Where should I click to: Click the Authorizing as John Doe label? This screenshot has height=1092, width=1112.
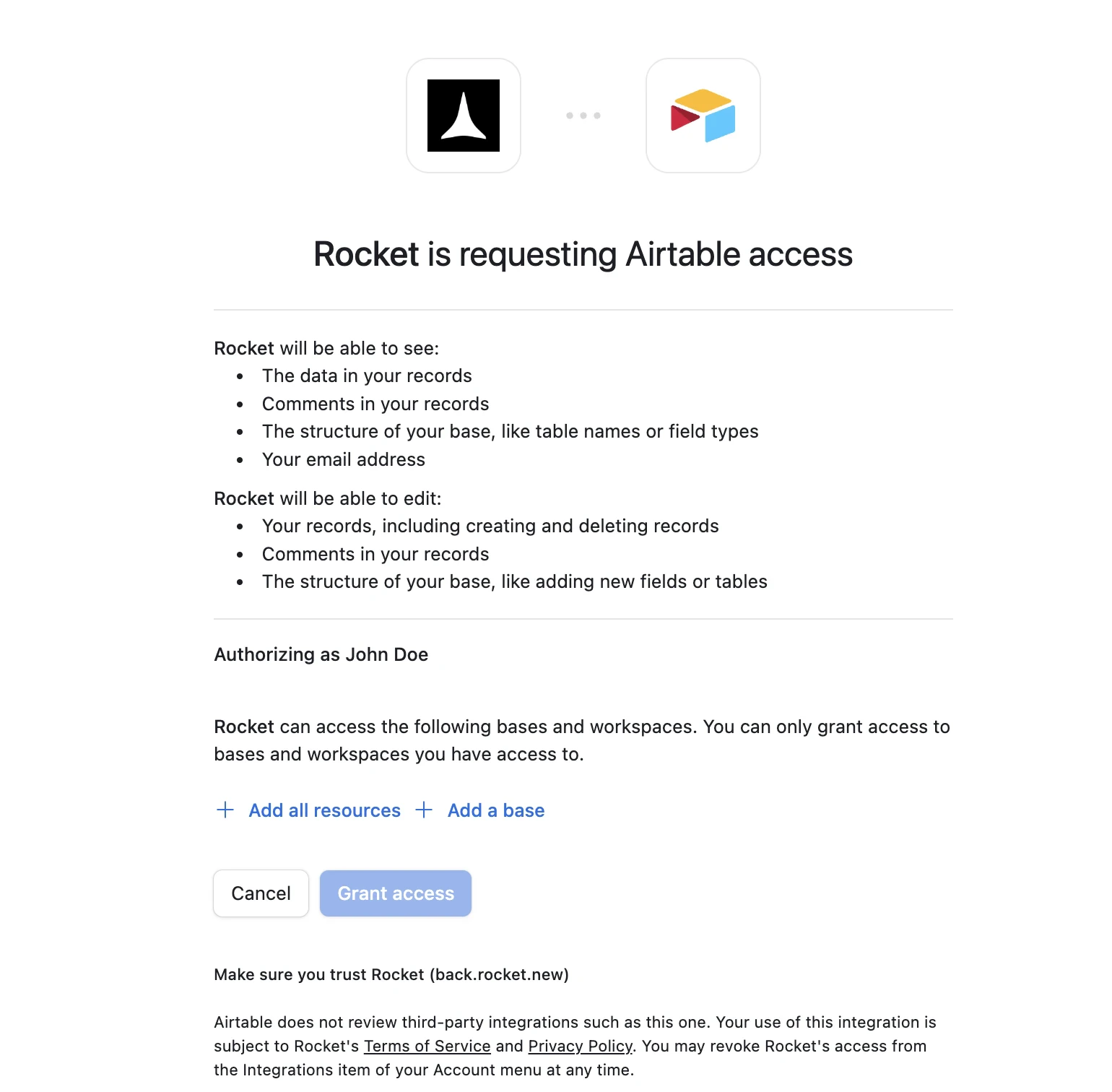click(x=321, y=654)
